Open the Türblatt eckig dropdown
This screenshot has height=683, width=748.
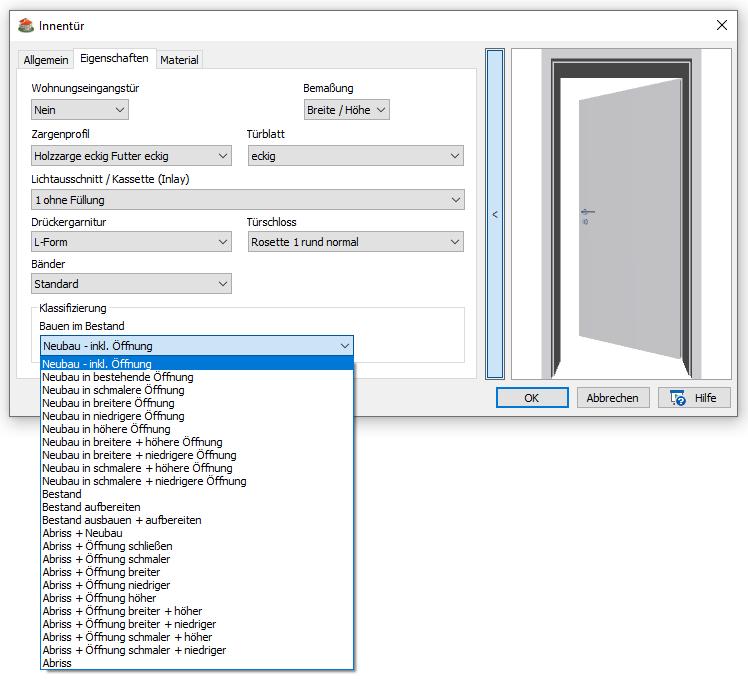tap(355, 156)
